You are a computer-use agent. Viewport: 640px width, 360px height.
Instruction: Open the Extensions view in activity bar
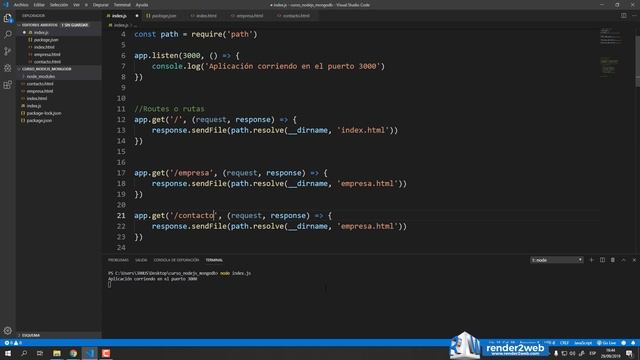[x=8, y=85]
